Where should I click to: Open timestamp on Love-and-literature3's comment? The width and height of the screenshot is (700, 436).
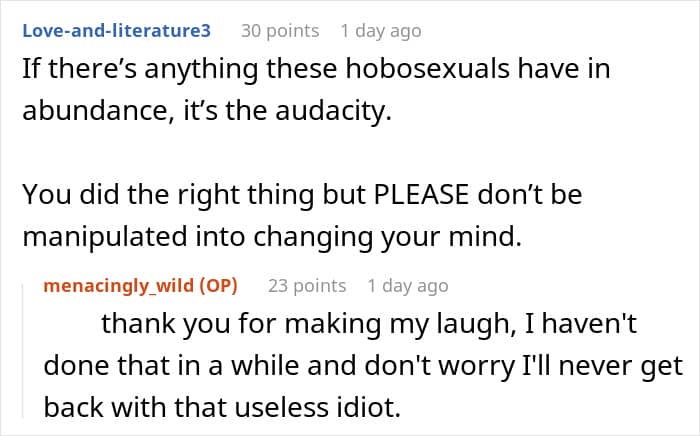[380, 31]
